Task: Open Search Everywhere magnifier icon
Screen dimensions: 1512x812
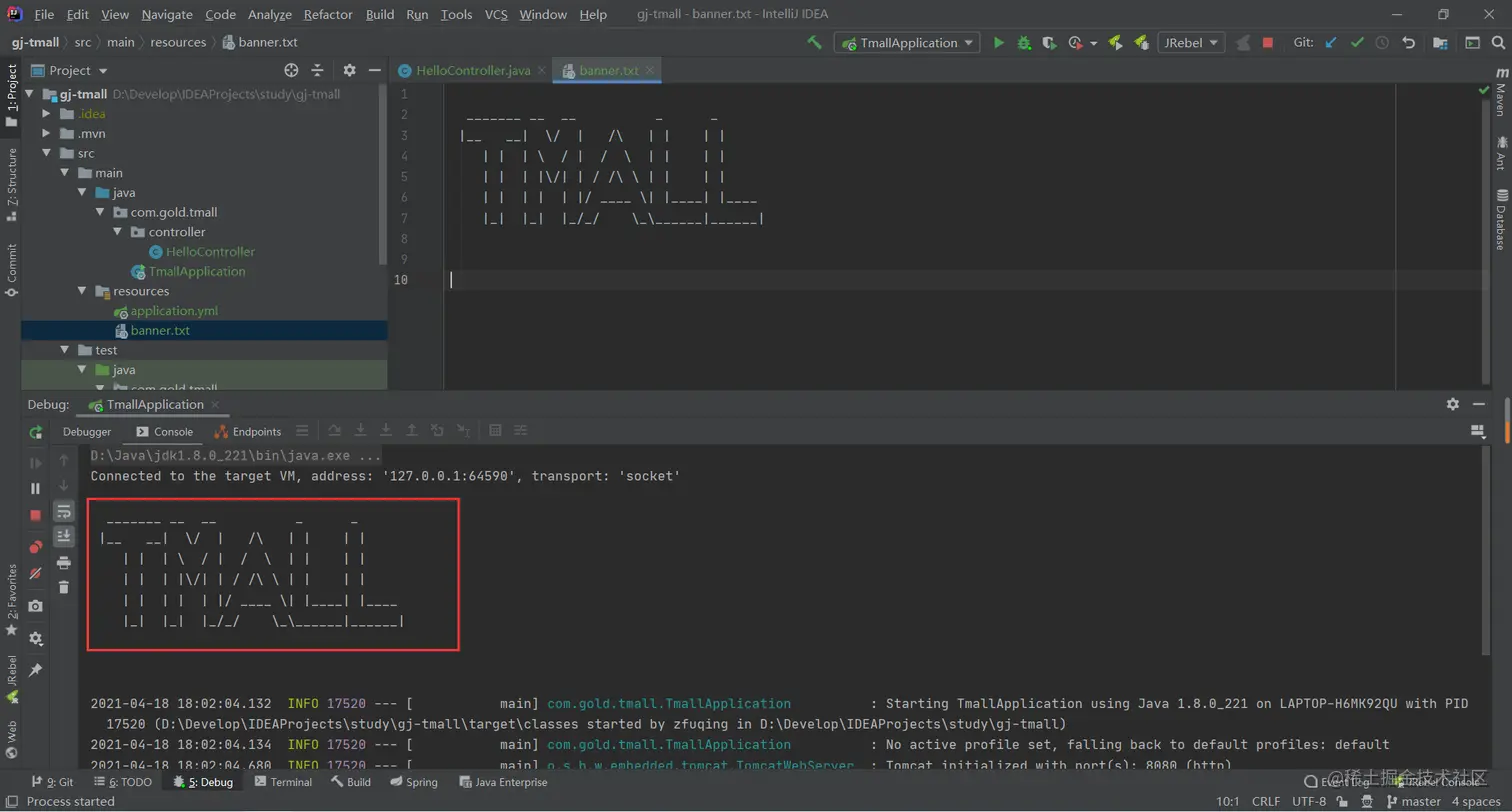Action: 1497,43
